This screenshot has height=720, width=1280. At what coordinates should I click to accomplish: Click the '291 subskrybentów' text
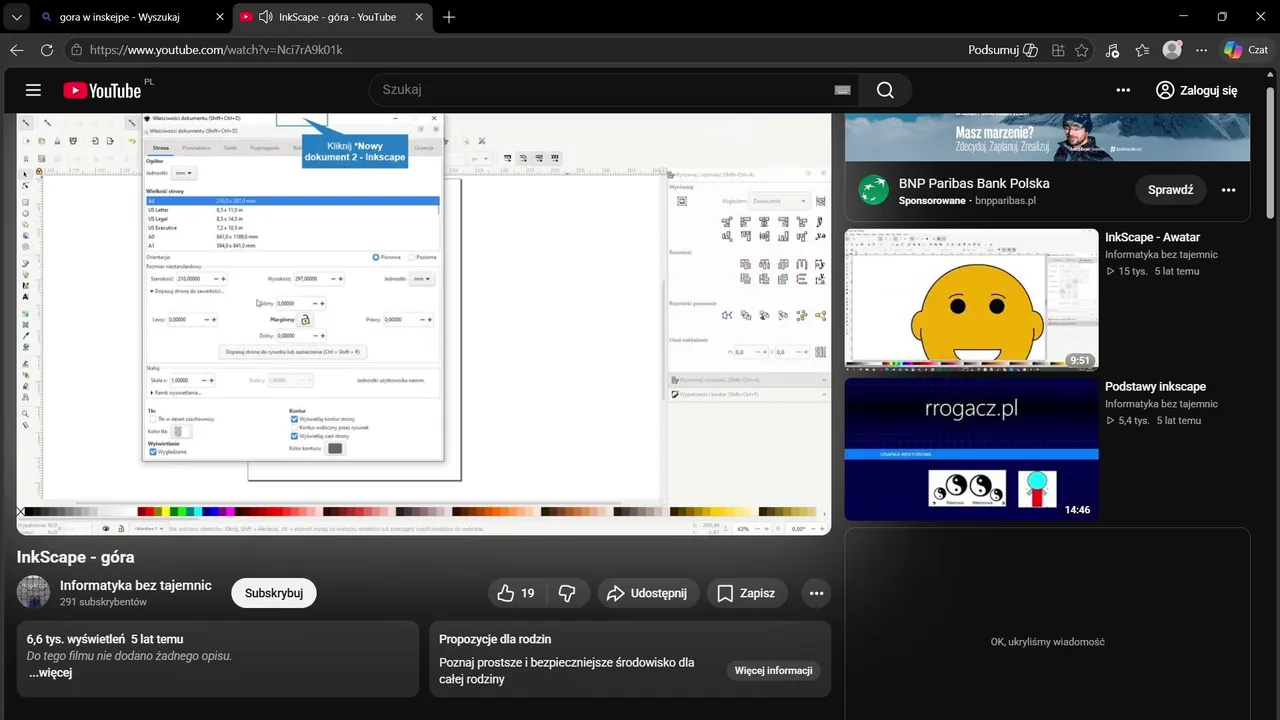coord(103,602)
